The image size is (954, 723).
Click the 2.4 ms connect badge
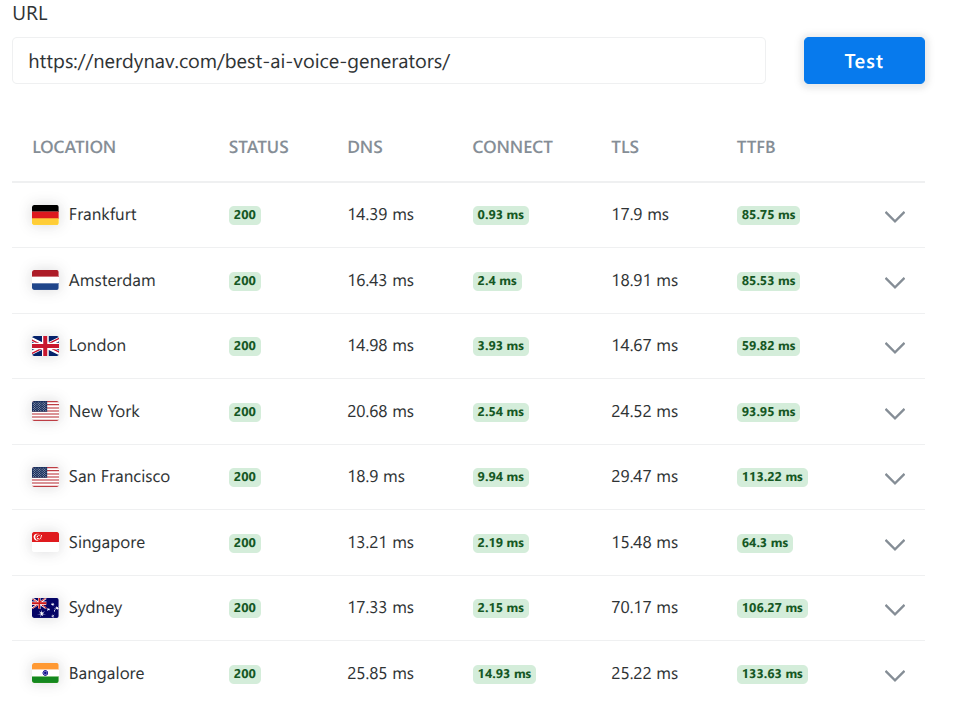pyautogui.click(x=497, y=281)
